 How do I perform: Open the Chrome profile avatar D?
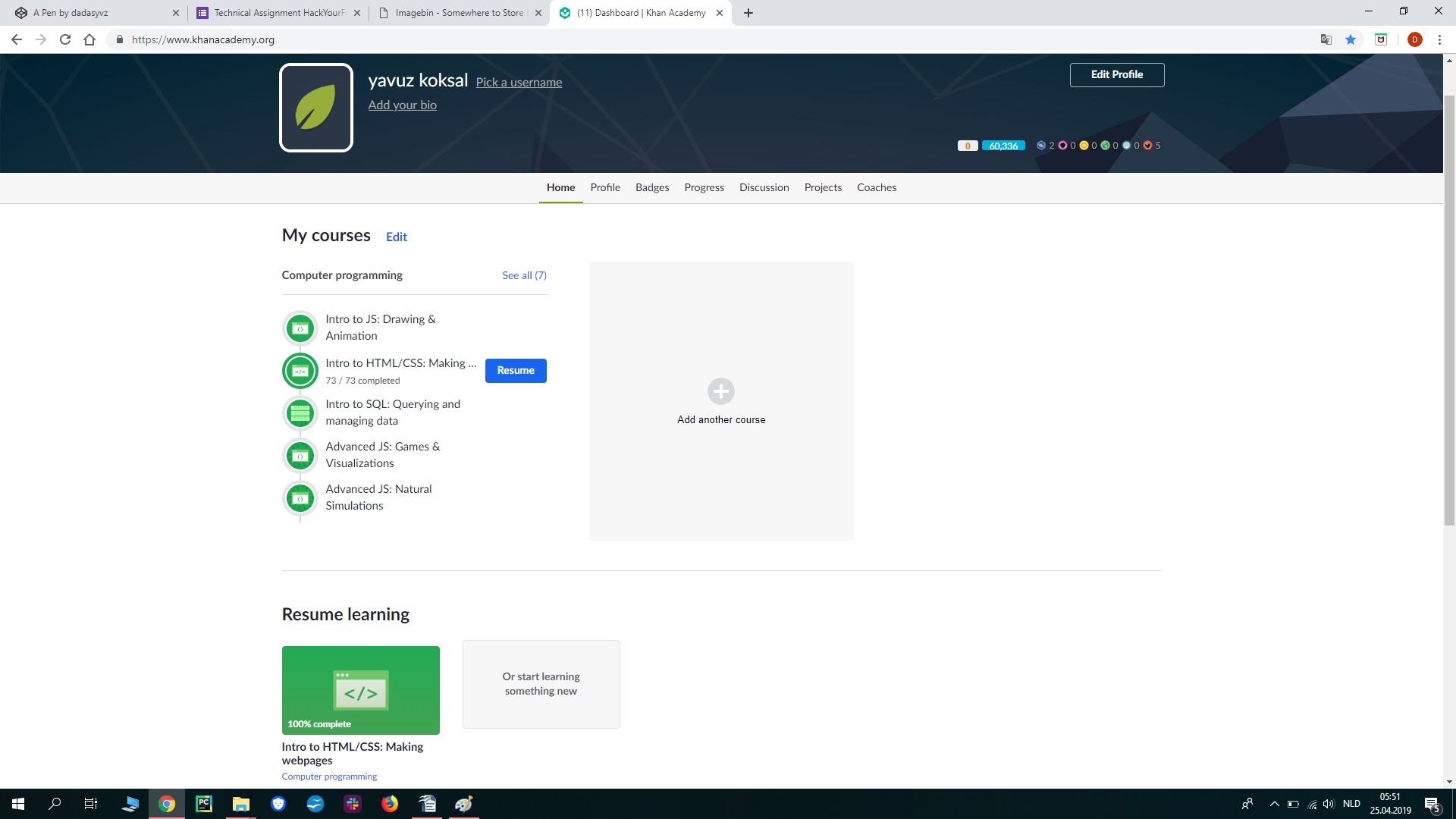coord(1414,39)
